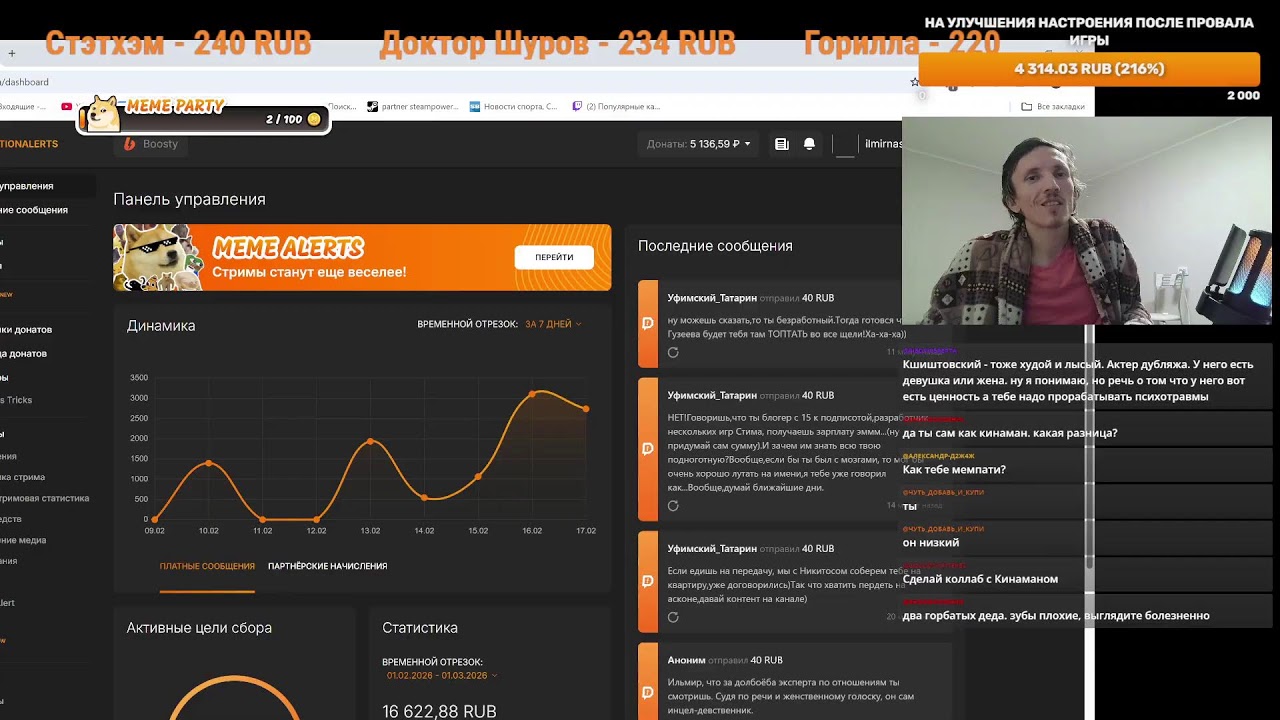Open the user avatar in the header
The image size is (1280, 720).
[x=845, y=144]
